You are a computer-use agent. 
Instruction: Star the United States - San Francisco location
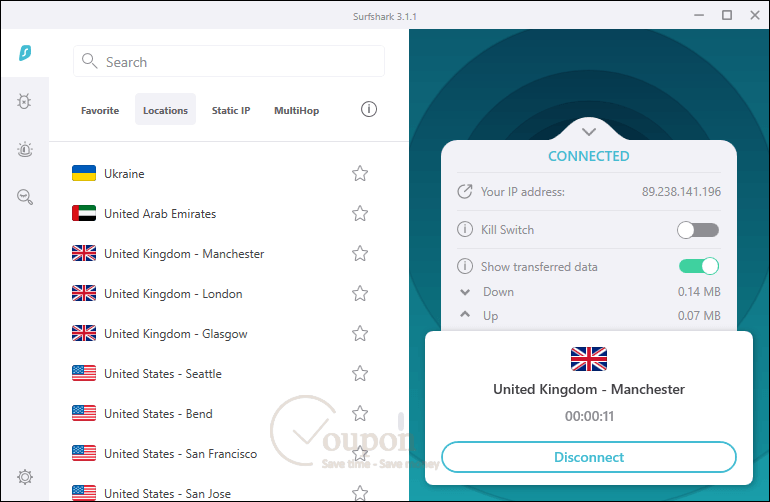pos(360,453)
